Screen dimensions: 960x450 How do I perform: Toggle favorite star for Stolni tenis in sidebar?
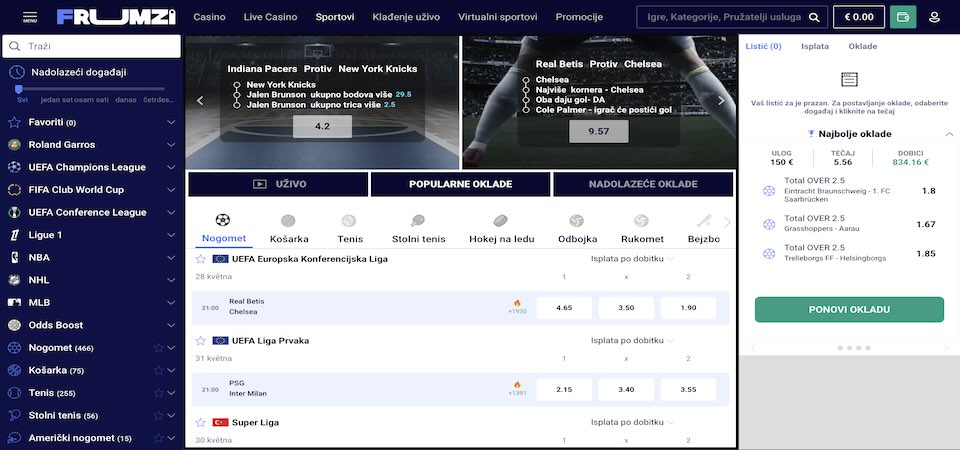[159, 416]
